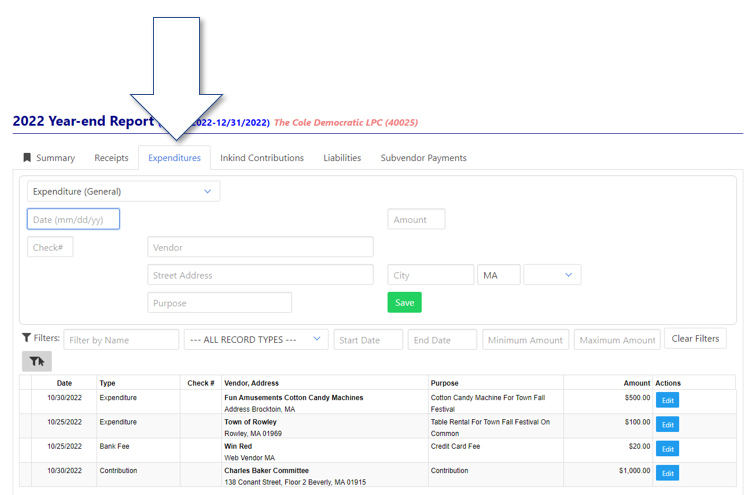
Task: Click Edit for the Win Red bank fee
Action: point(667,449)
